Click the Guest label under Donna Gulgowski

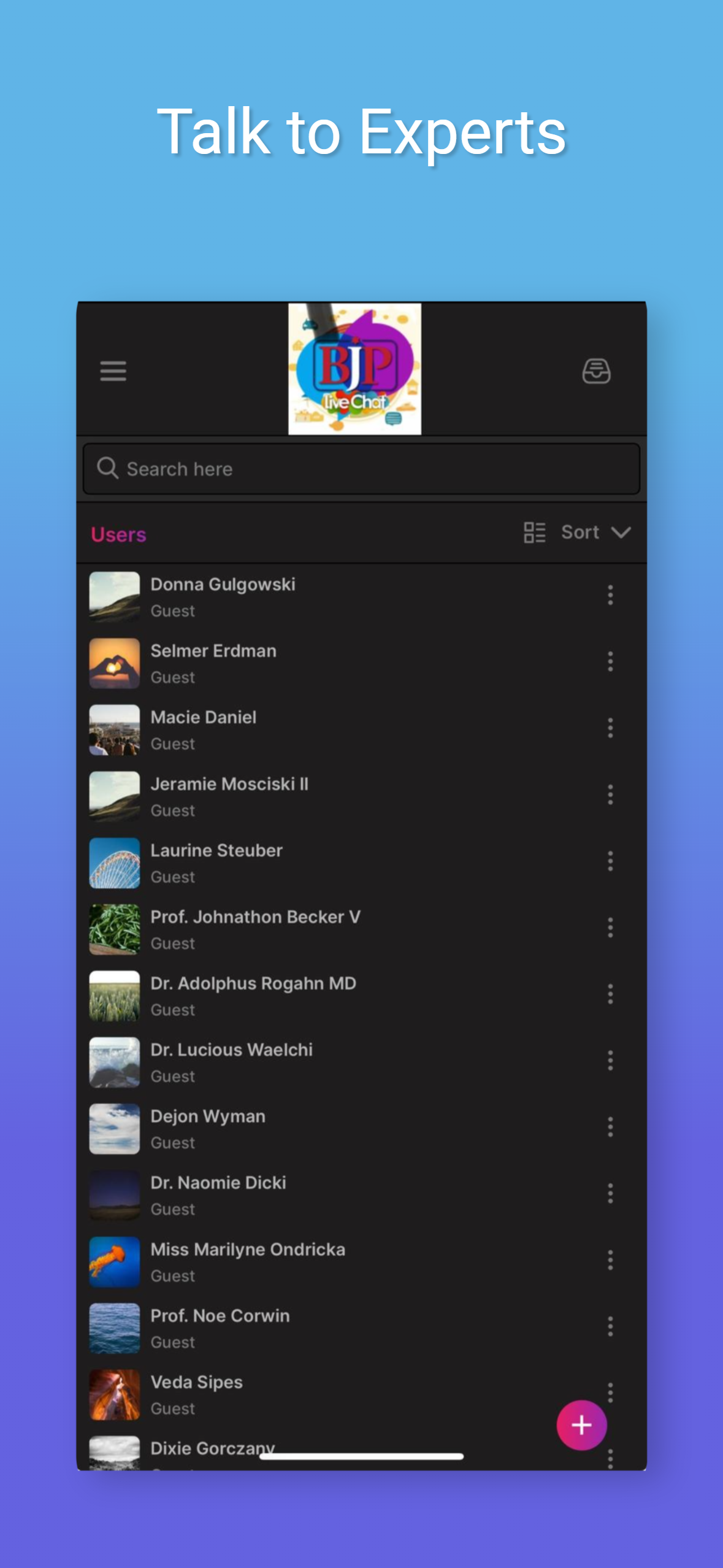point(173,611)
